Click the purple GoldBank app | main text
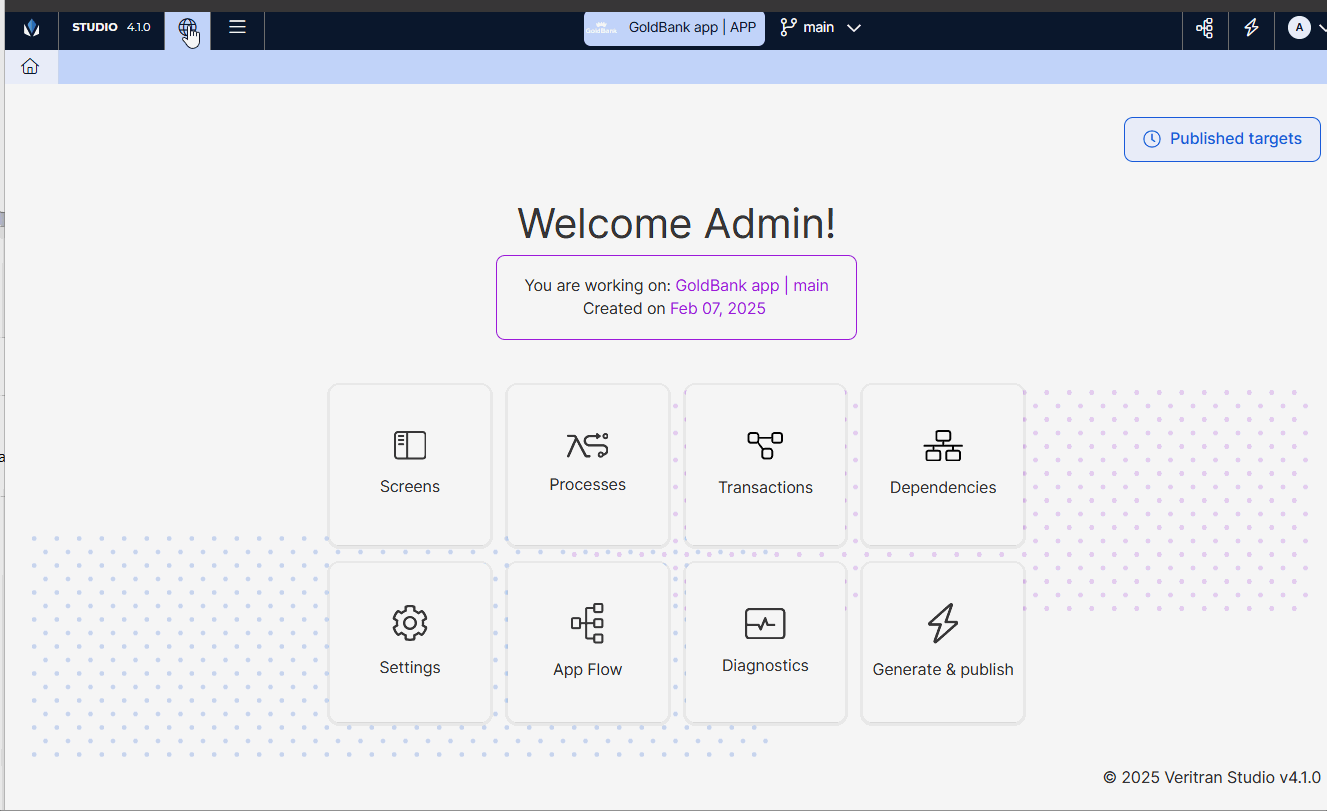This screenshot has height=811, width=1327. 751,285
